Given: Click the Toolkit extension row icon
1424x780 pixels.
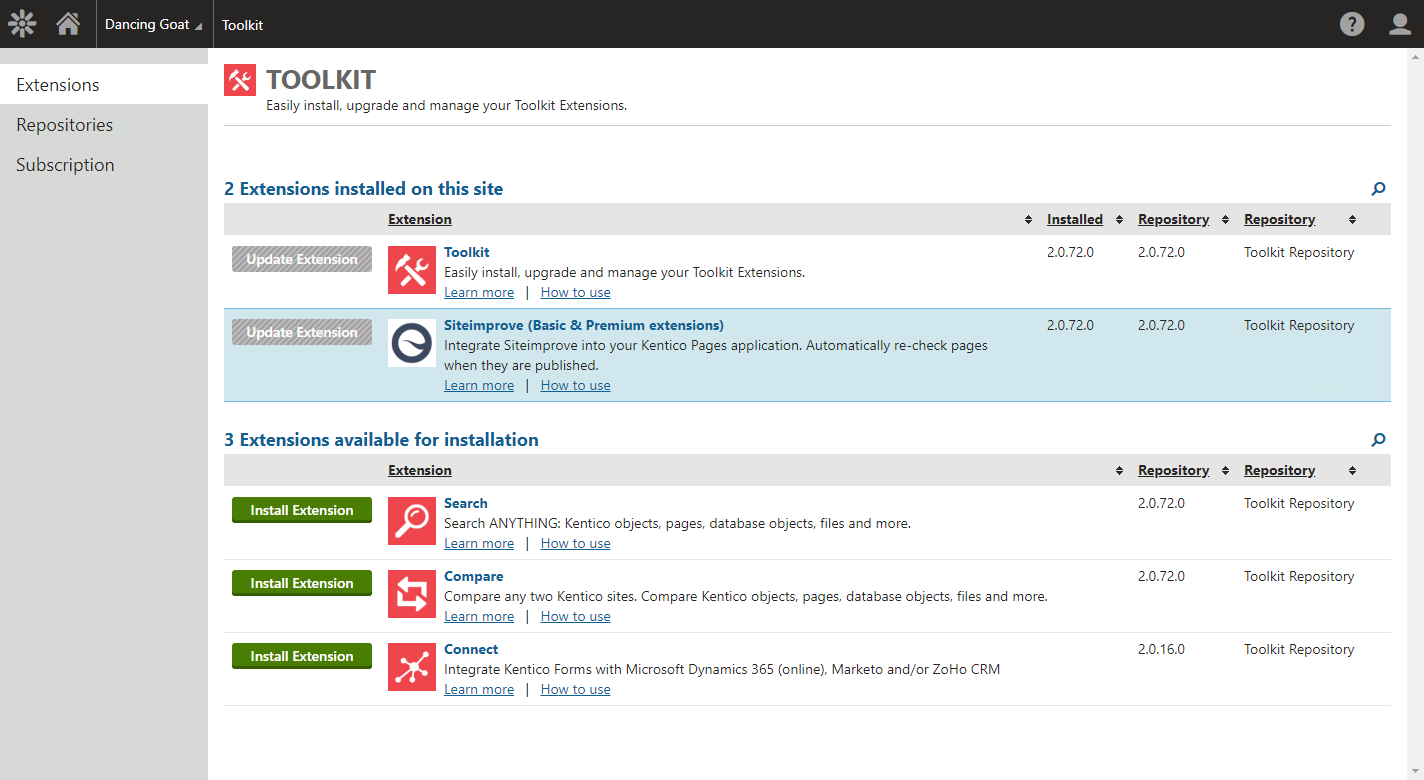Looking at the screenshot, I should [x=412, y=270].
